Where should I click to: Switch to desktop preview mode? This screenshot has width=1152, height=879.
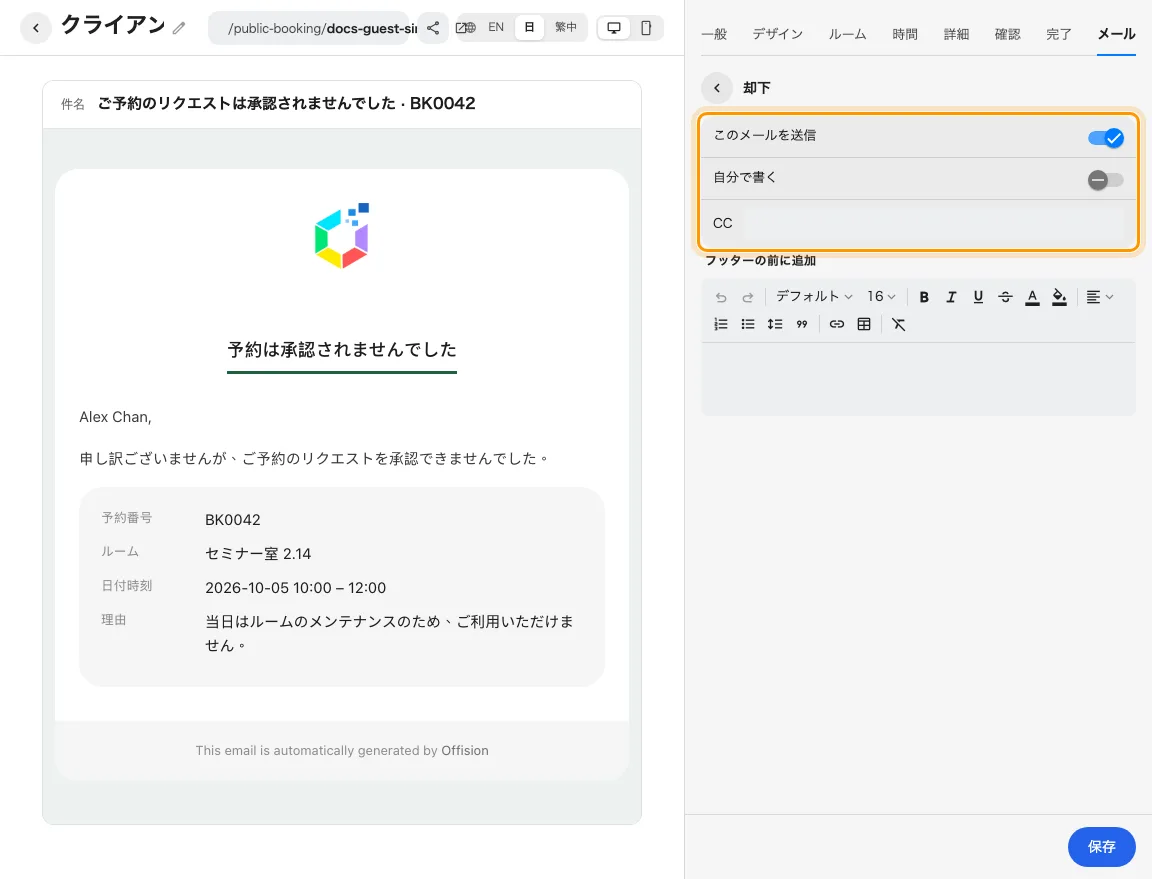coord(613,28)
